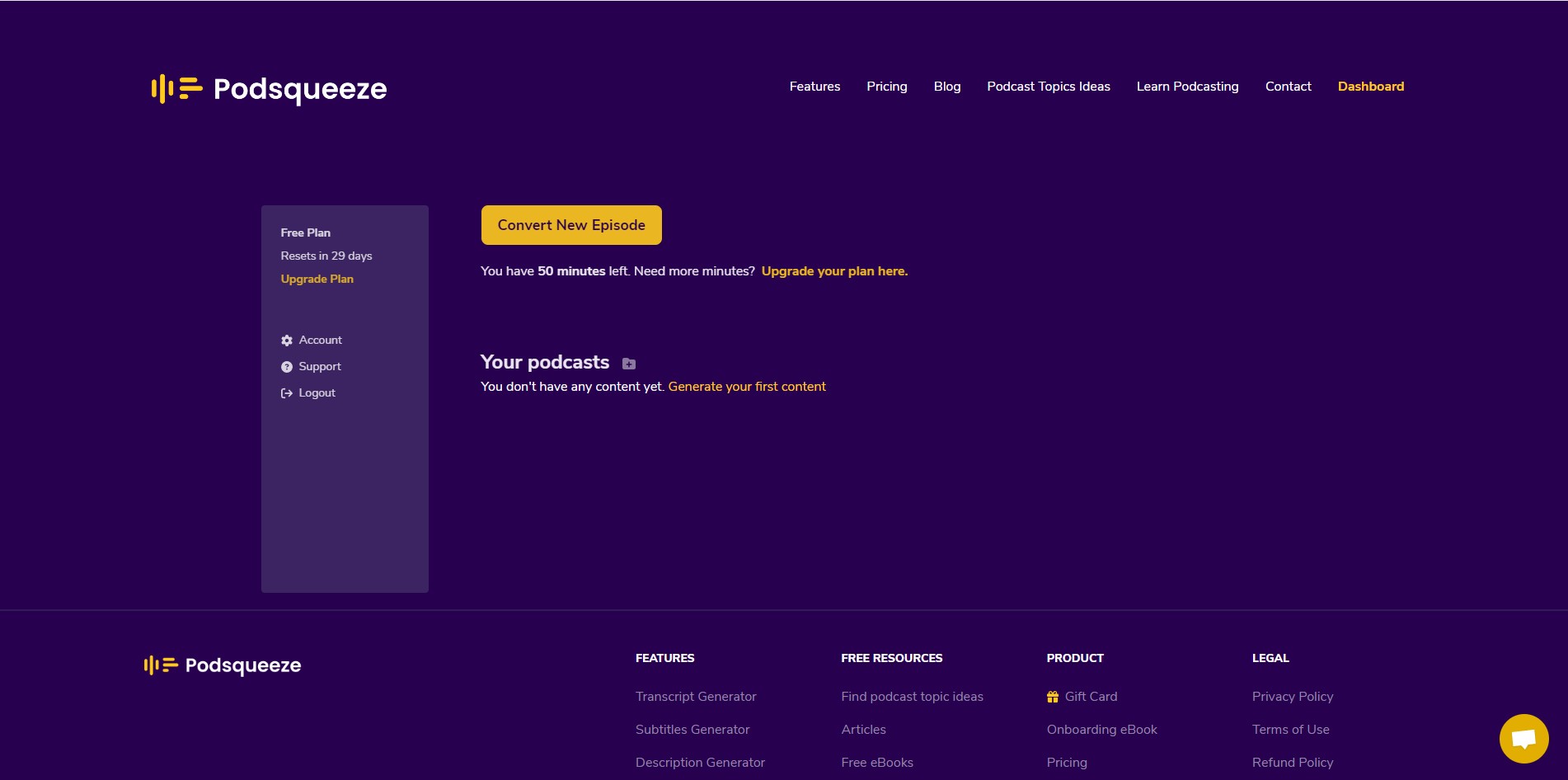This screenshot has height=780, width=1568.
Task: Open the Description Generator footer link
Action: pos(700,763)
